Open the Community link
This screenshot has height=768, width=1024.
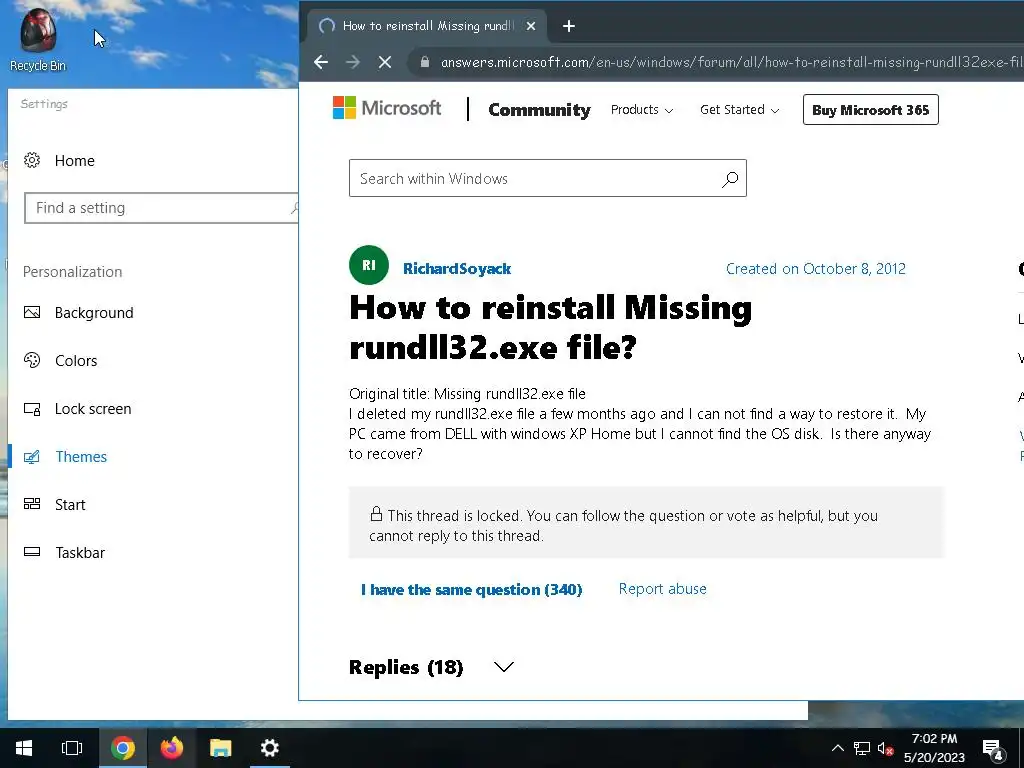click(x=539, y=110)
